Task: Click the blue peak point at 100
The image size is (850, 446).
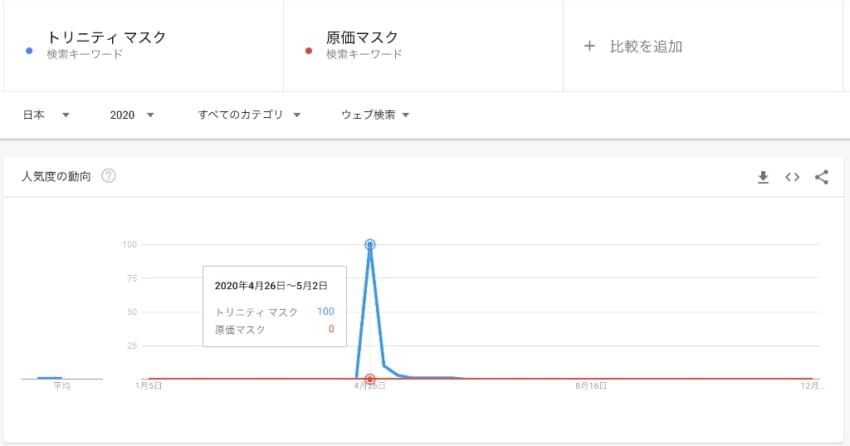Action: click(x=370, y=244)
